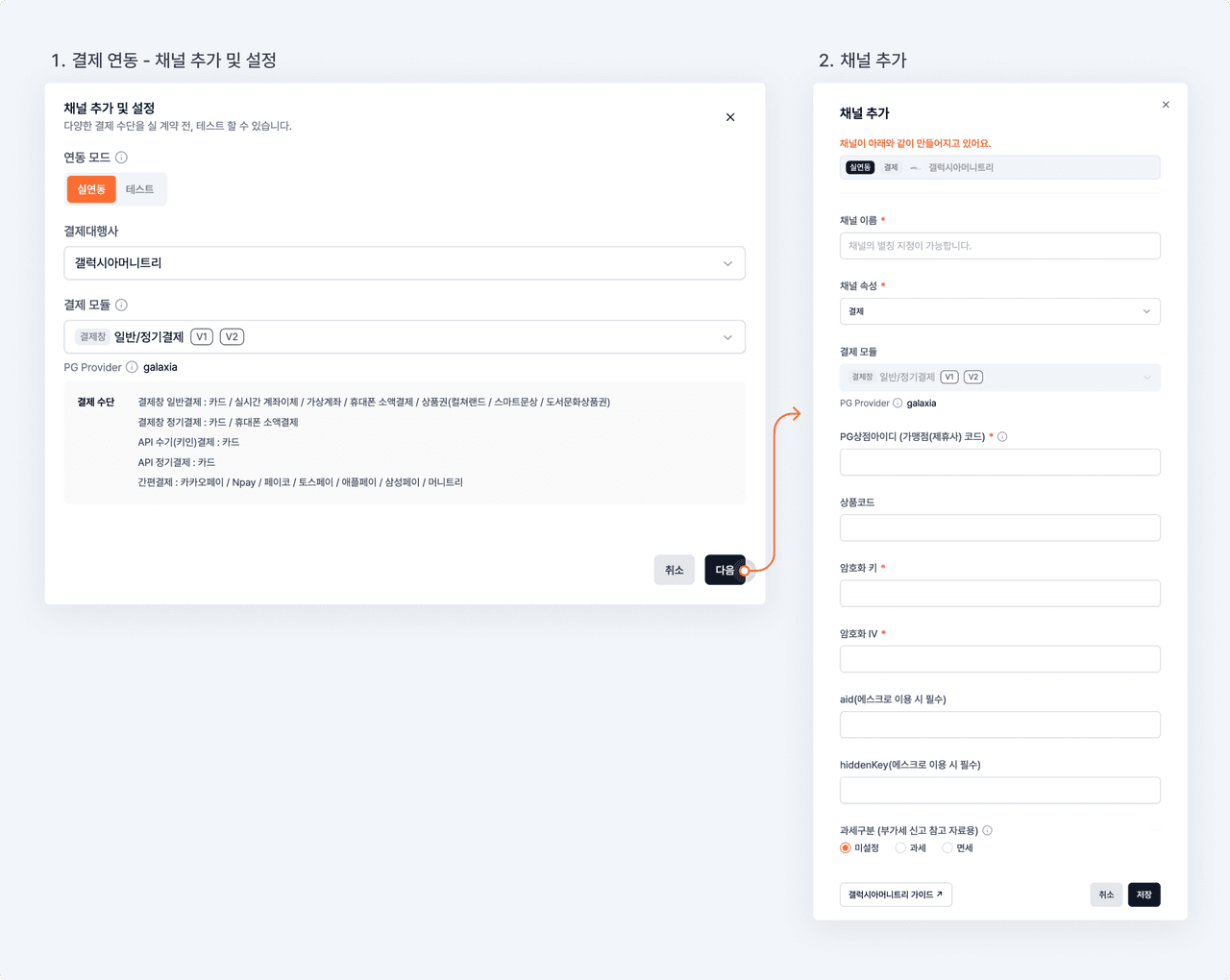
Task: Select the 과세 radio option
Action: (x=900, y=848)
